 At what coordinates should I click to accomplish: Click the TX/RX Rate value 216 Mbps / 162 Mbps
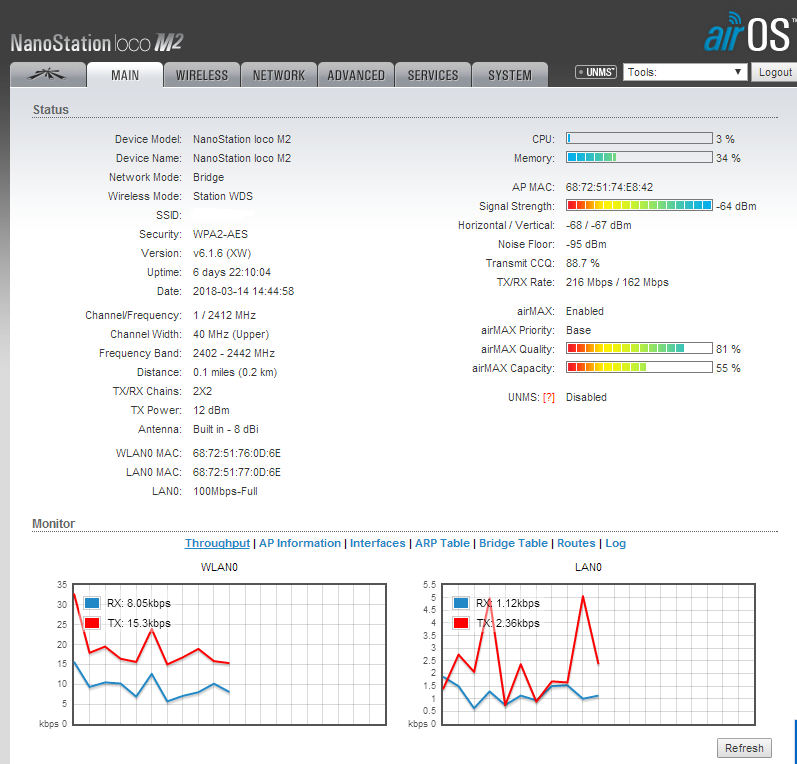coord(617,282)
